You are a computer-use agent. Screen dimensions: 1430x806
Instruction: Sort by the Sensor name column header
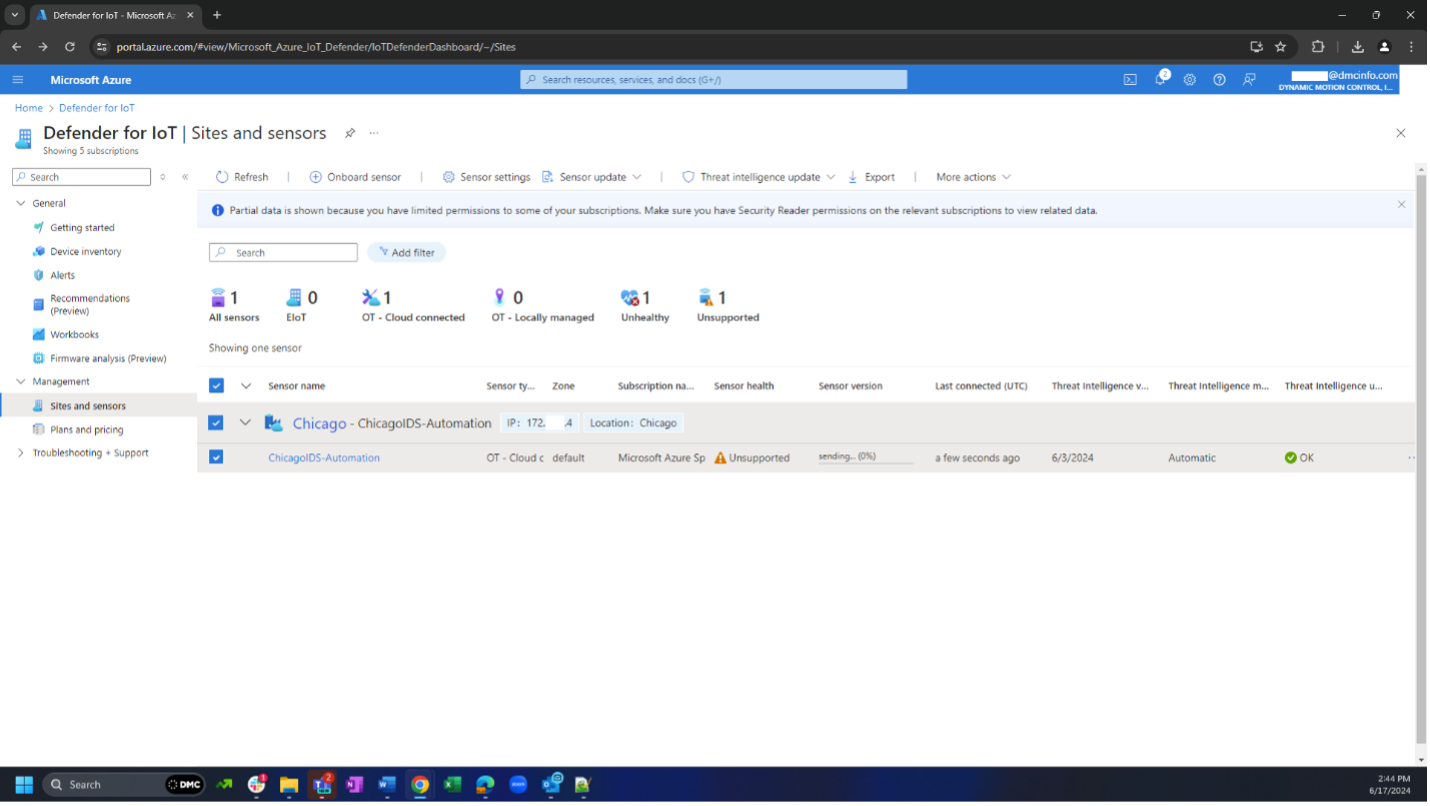(x=296, y=386)
